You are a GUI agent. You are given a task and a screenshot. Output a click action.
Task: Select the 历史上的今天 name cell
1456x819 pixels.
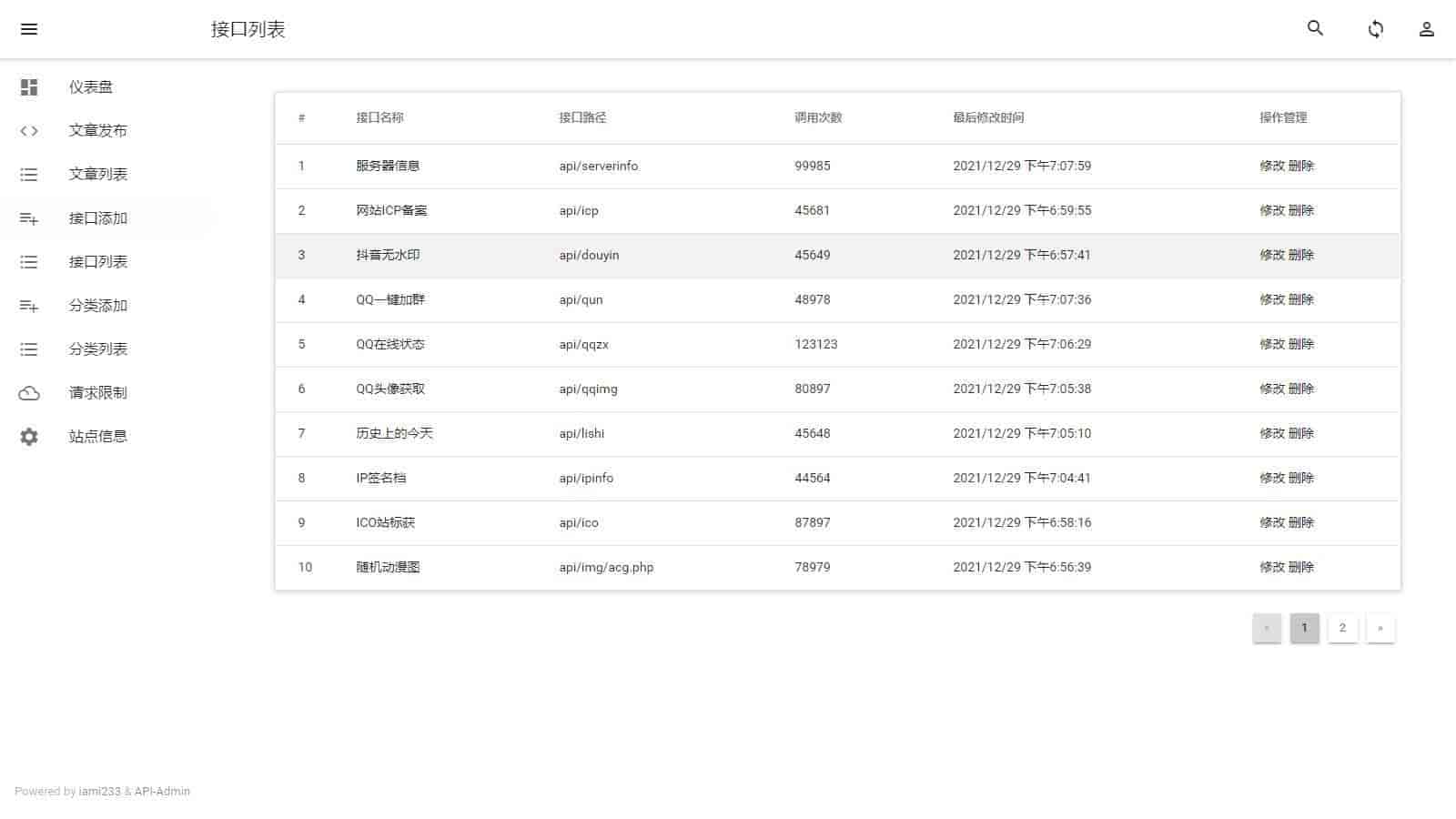[x=394, y=433]
